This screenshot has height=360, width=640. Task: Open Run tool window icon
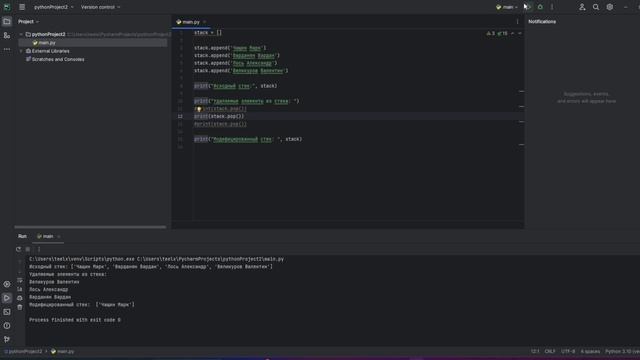pos(7,298)
